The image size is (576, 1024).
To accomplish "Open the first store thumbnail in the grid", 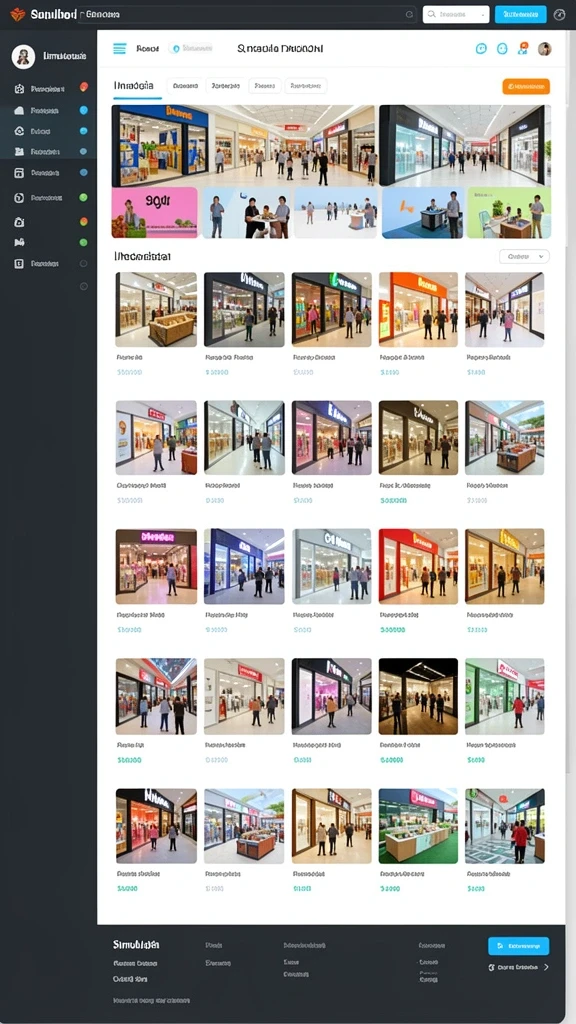I will pyautogui.click(x=156, y=310).
